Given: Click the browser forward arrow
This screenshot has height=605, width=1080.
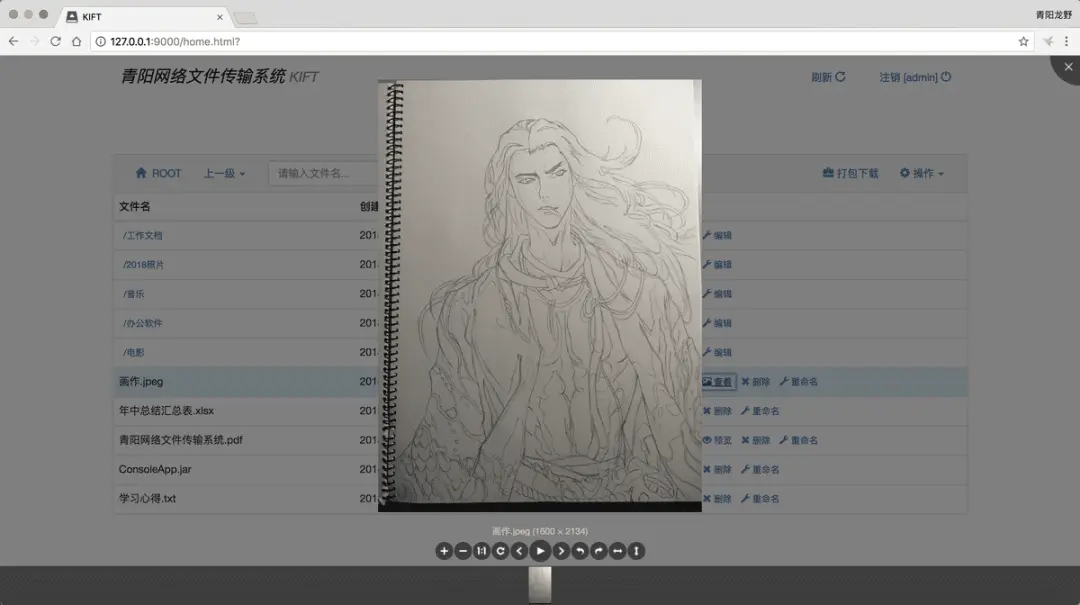Looking at the screenshot, I should [x=34, y=41].
